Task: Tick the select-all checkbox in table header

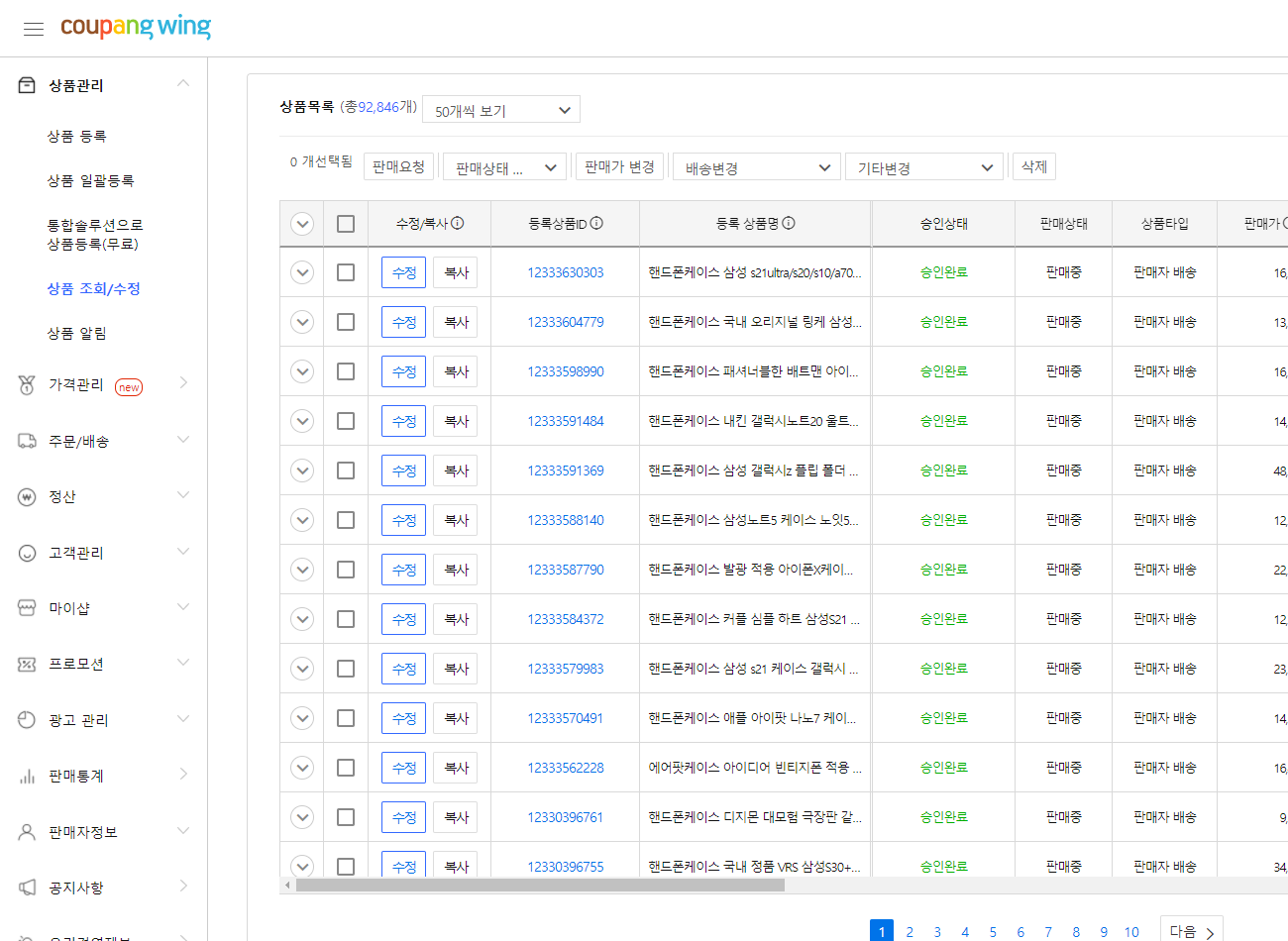Action: coord(346,224)
